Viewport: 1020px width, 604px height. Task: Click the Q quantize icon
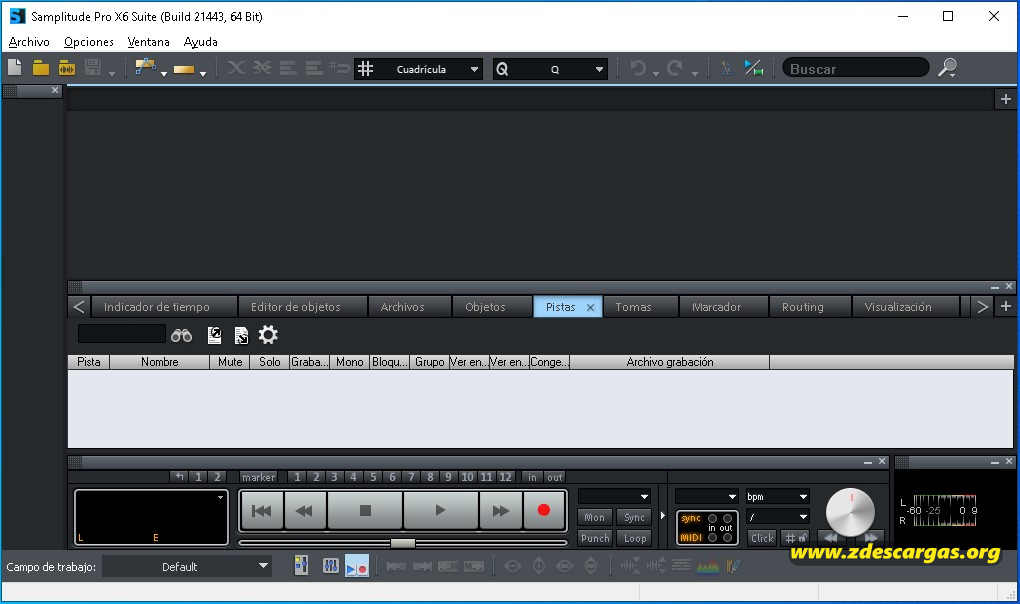[x=502, y=69]
